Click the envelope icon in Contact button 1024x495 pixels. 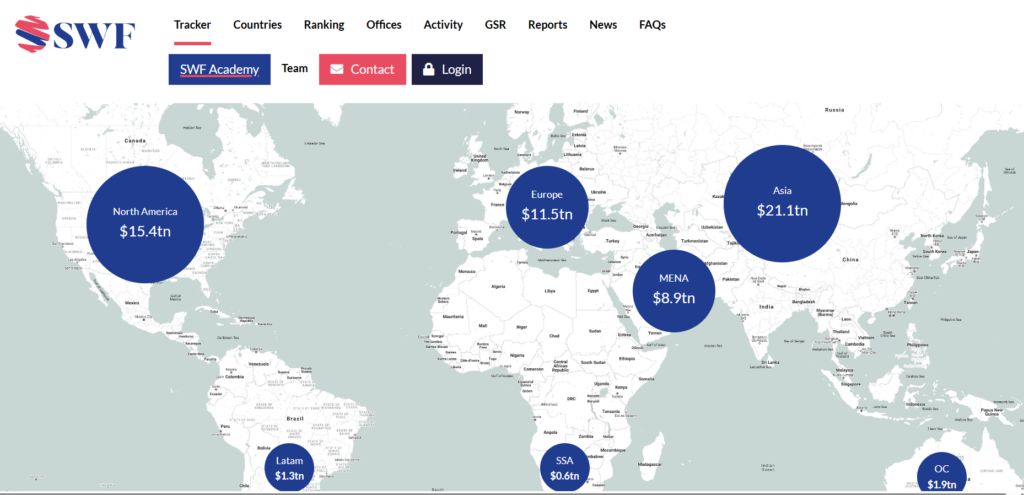point(337,70)
